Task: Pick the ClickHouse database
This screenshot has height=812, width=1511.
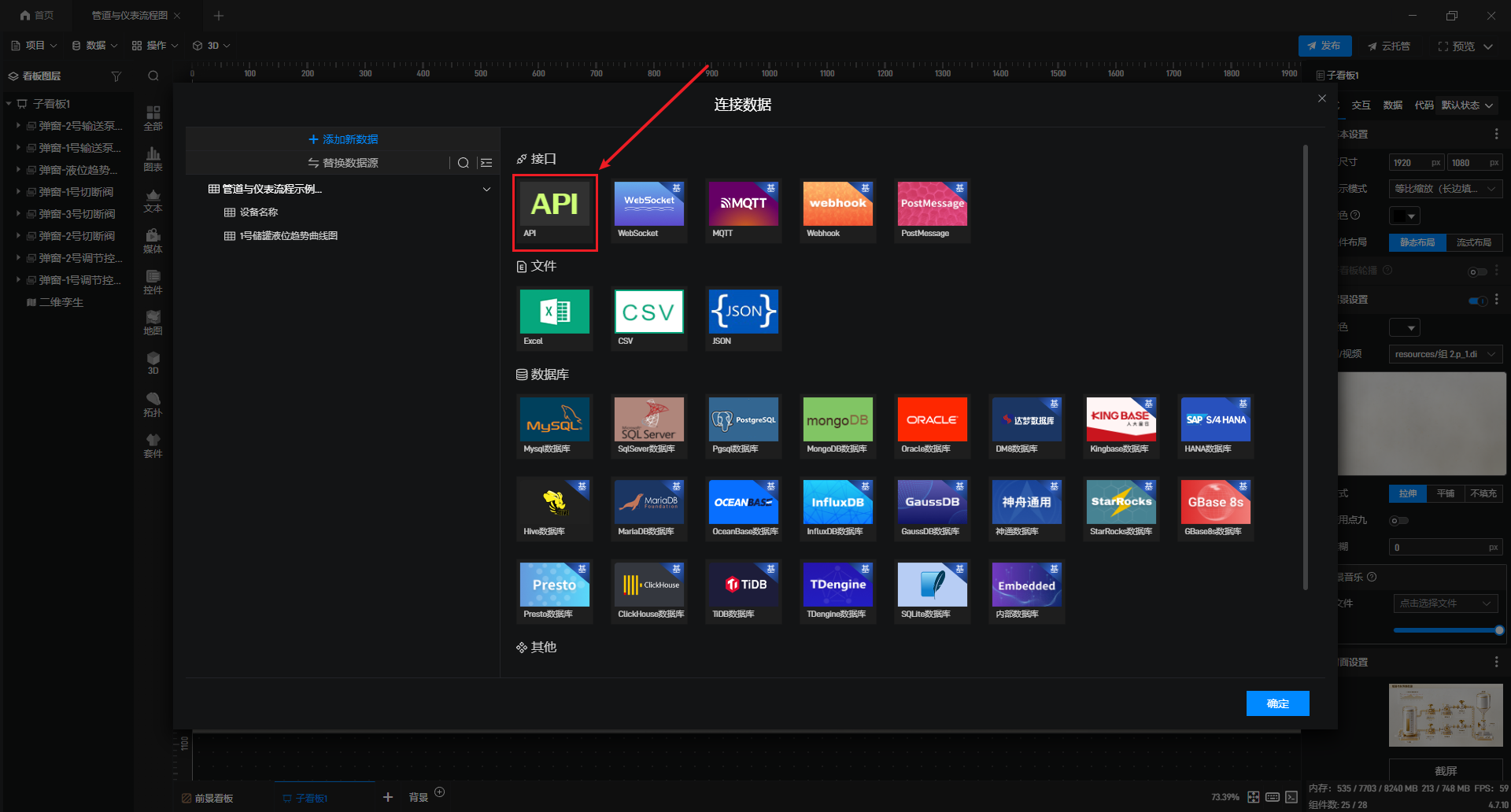Action: [649, 592]
